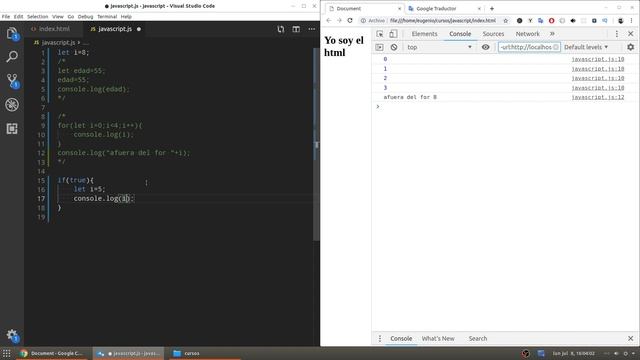Close the DevTools bottom drawer

tap(631, 338)
